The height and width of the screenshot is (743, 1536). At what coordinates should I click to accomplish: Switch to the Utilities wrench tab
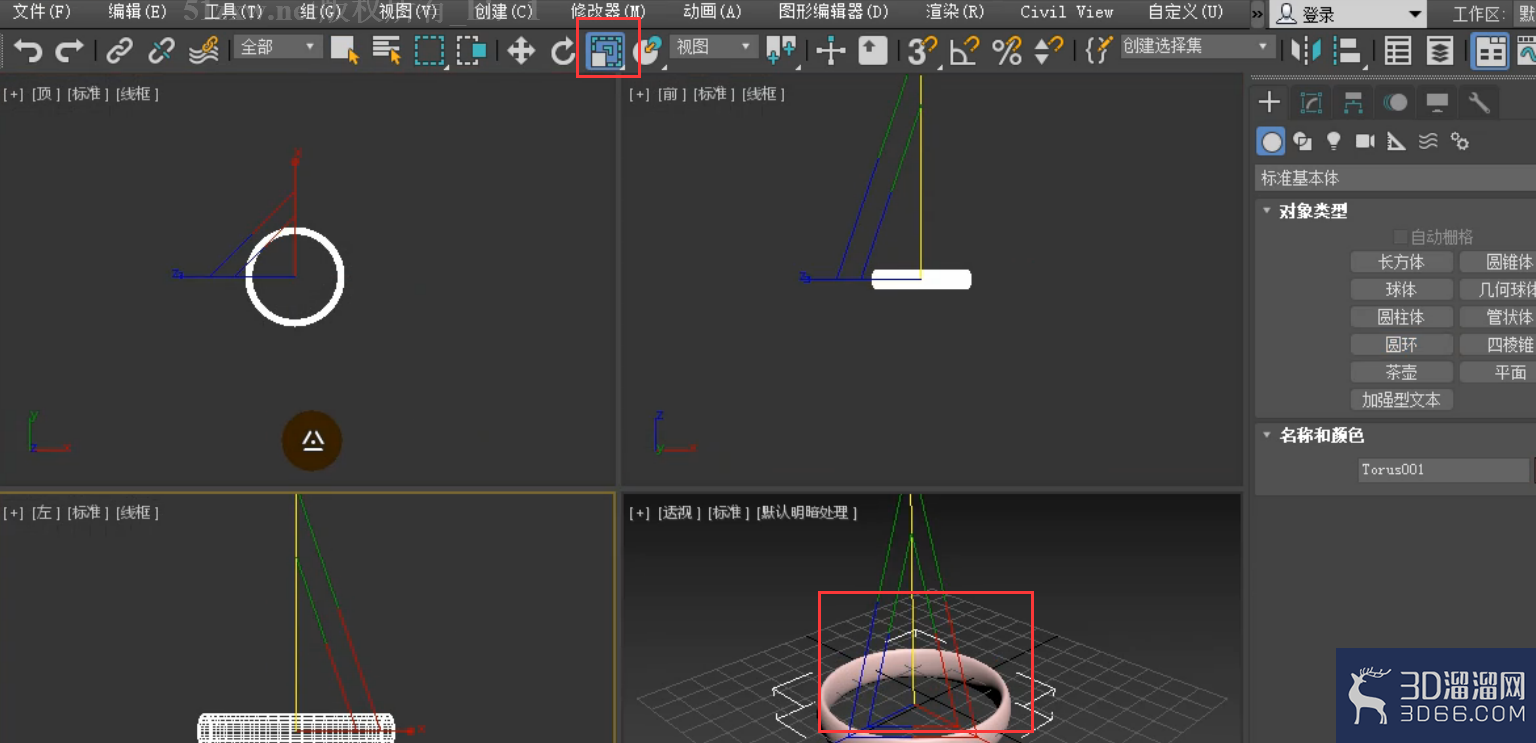click(x=1479, y=102)
